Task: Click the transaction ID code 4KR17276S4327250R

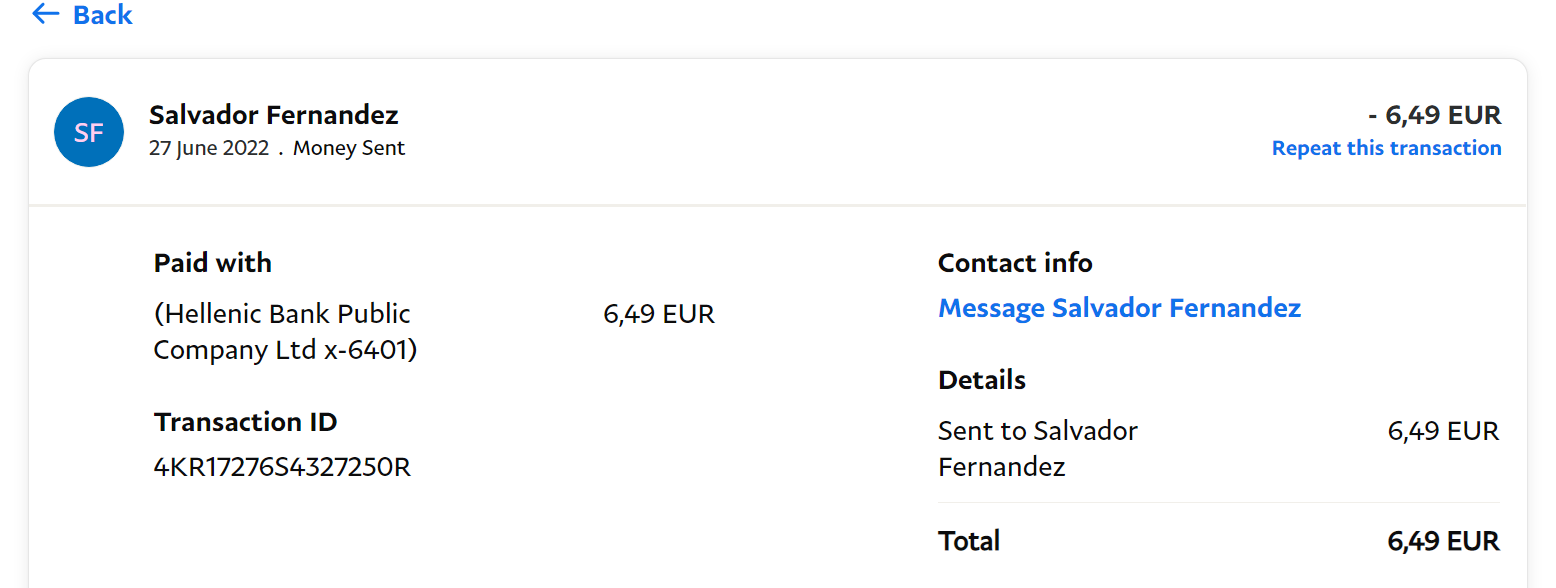Action: pyautogui.click(x=282, y=467)
